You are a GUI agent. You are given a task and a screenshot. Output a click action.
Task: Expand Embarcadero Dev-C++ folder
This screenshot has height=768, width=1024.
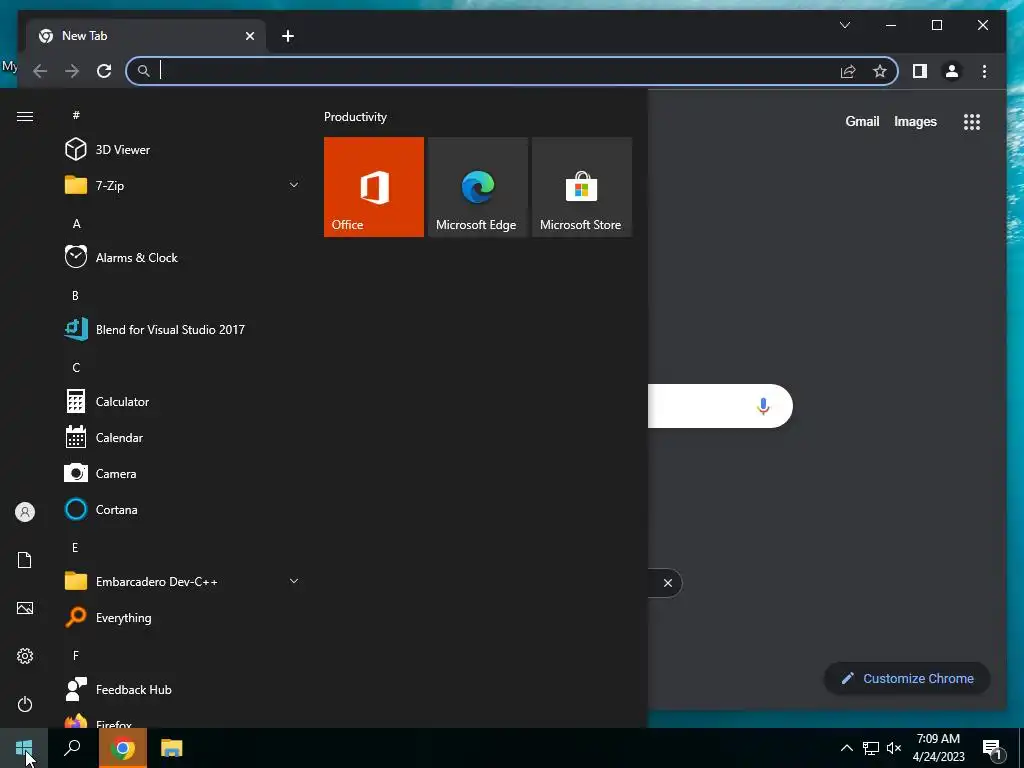(183, 581)
